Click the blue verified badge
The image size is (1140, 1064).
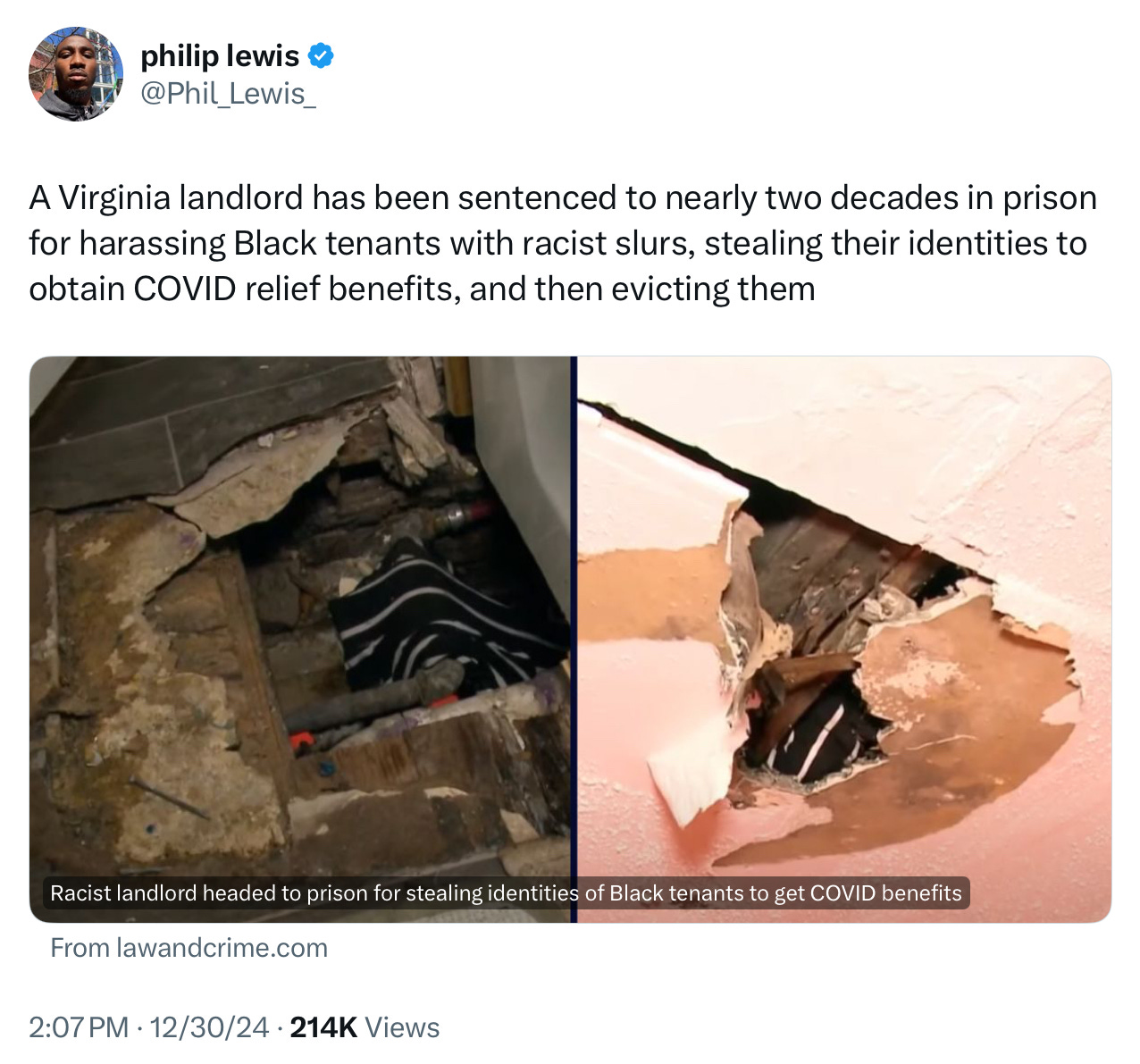click(x=321, y=56)
